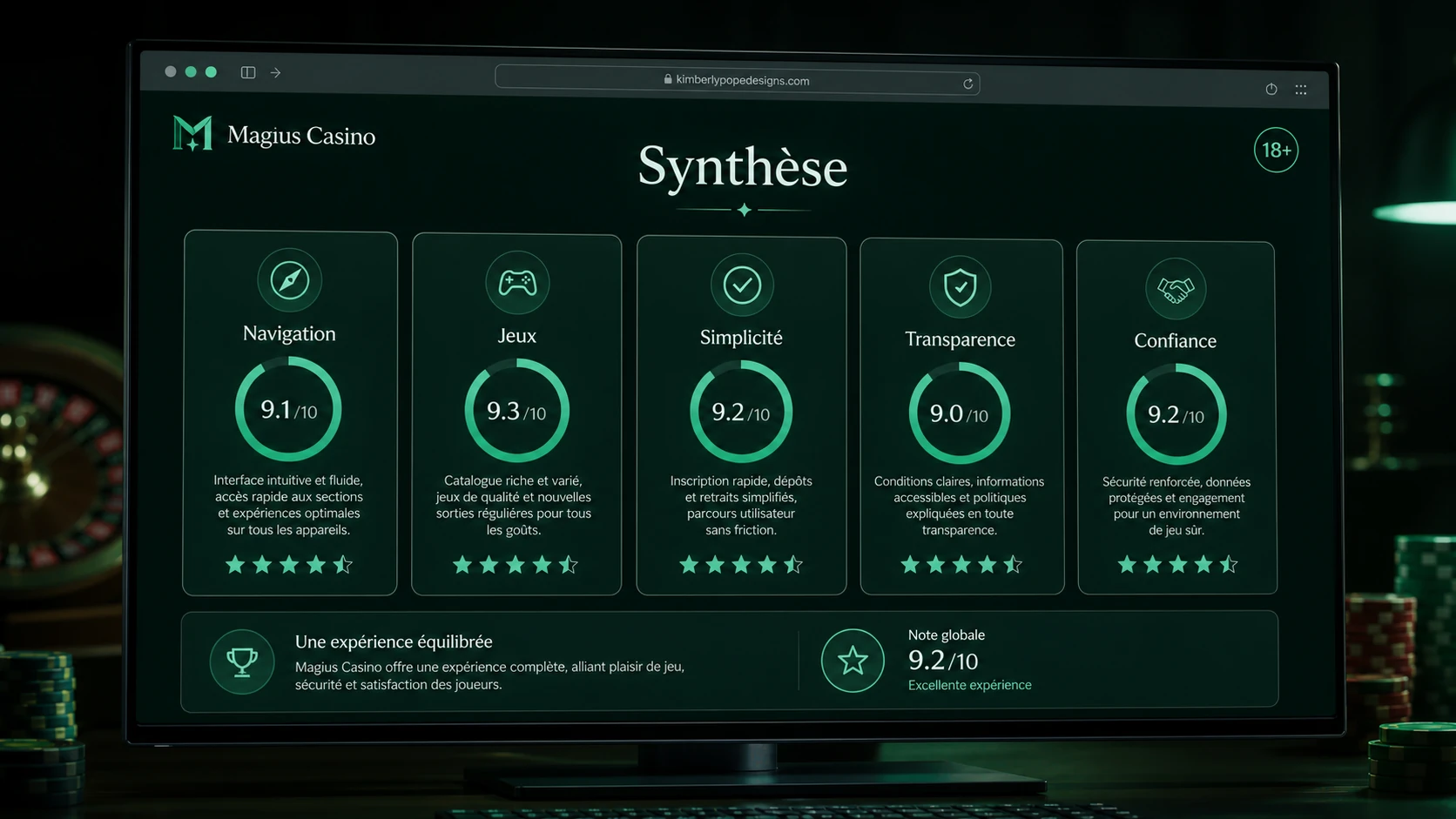
Task: Click the trophy icon in bottom banner
Action: pyautogui.click(x=242, y=661)
